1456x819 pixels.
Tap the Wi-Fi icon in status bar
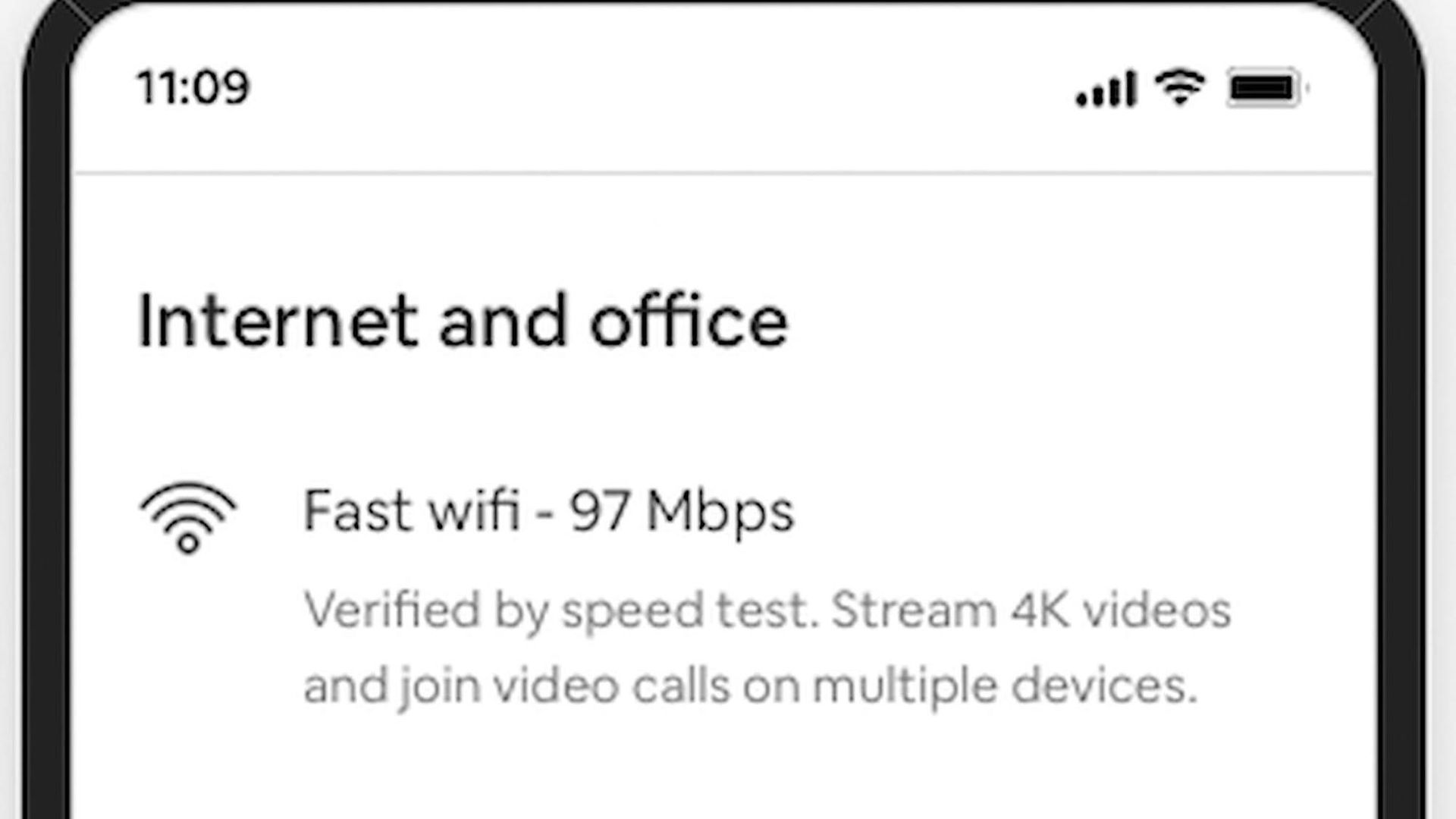click(x=1180, y=87)
